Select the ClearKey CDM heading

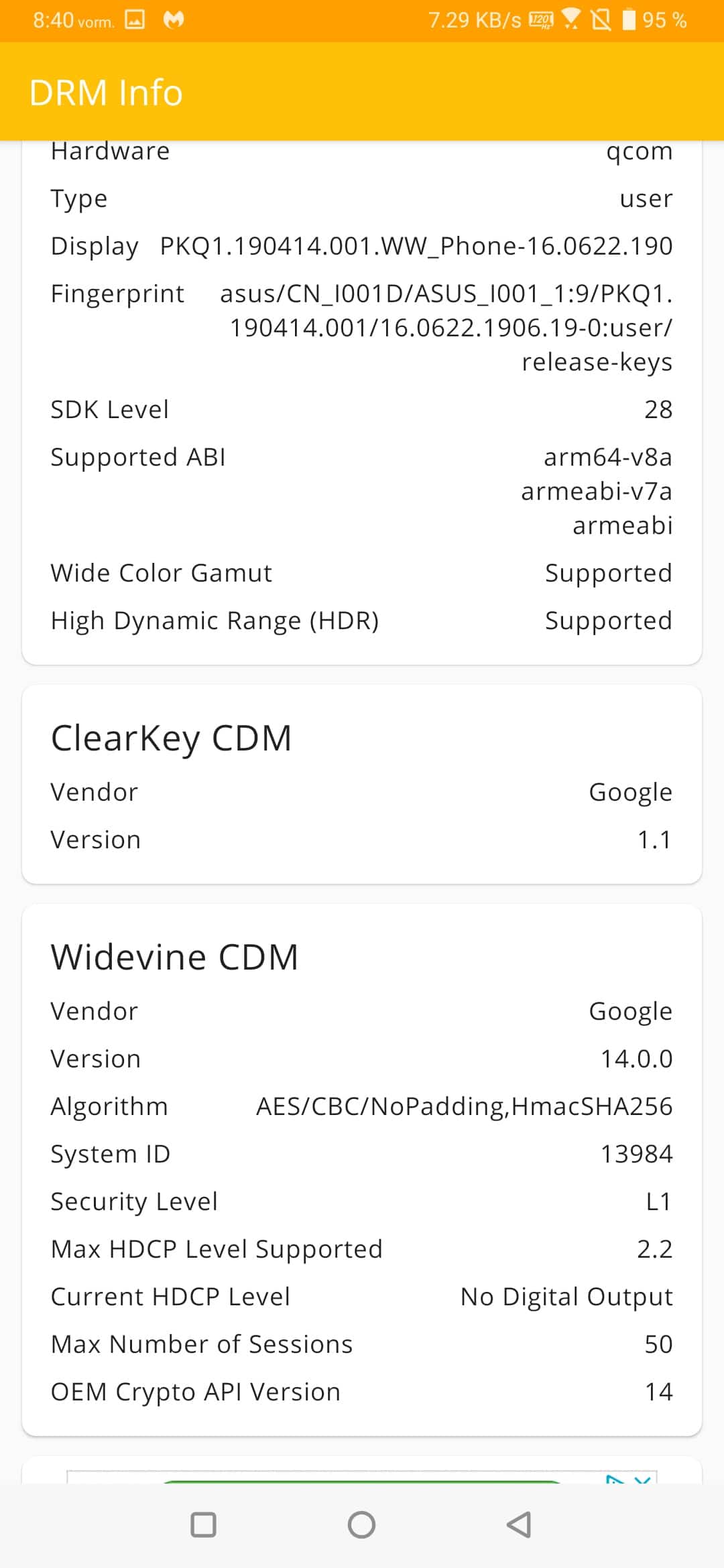(172, 738)
